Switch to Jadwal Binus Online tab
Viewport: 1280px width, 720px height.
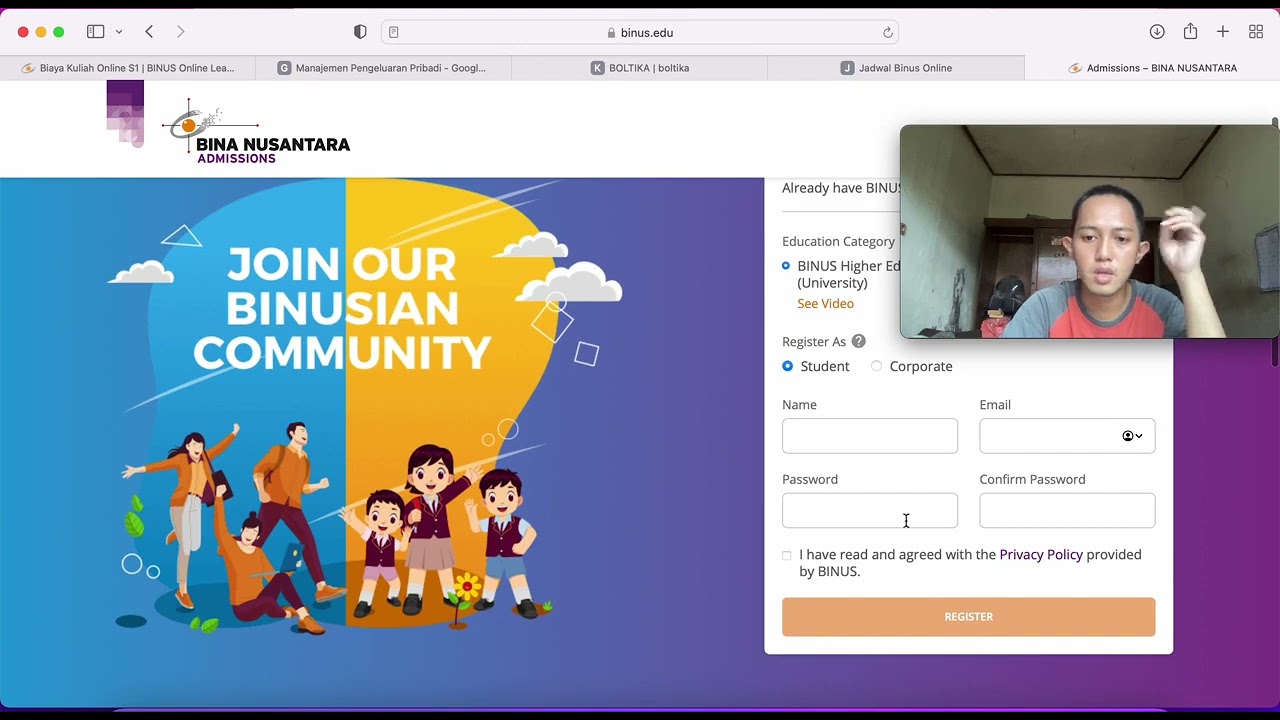pos(896,68)
